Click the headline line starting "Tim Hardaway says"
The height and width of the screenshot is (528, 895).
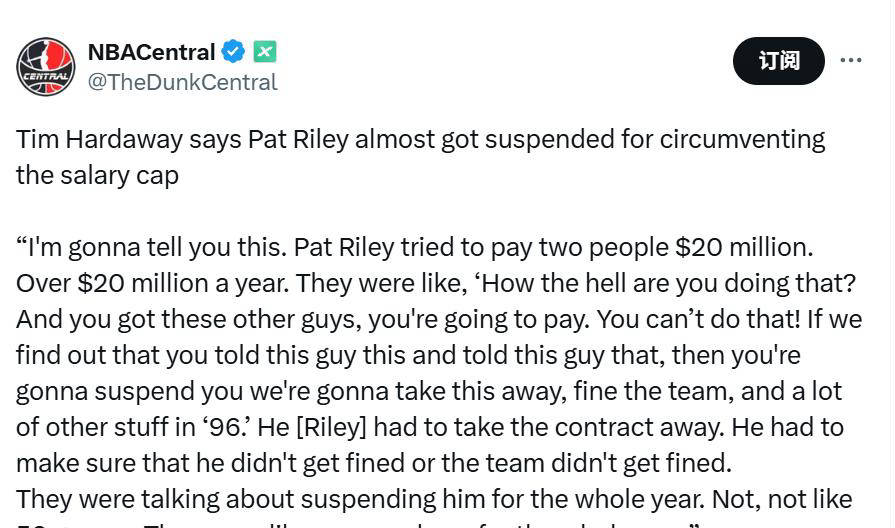pyautogui.click(x=420, y=139)
